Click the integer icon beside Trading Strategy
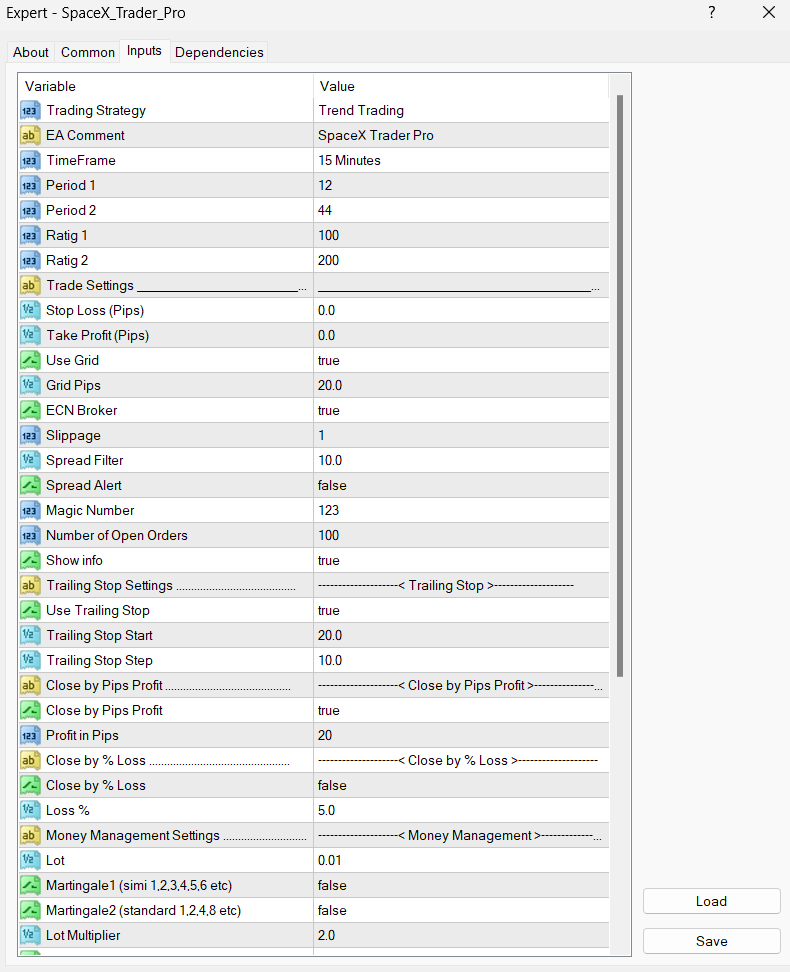Image resolution: width=790 pixels, height=972 pixels. pyautogui.click(x=30, y=111)
